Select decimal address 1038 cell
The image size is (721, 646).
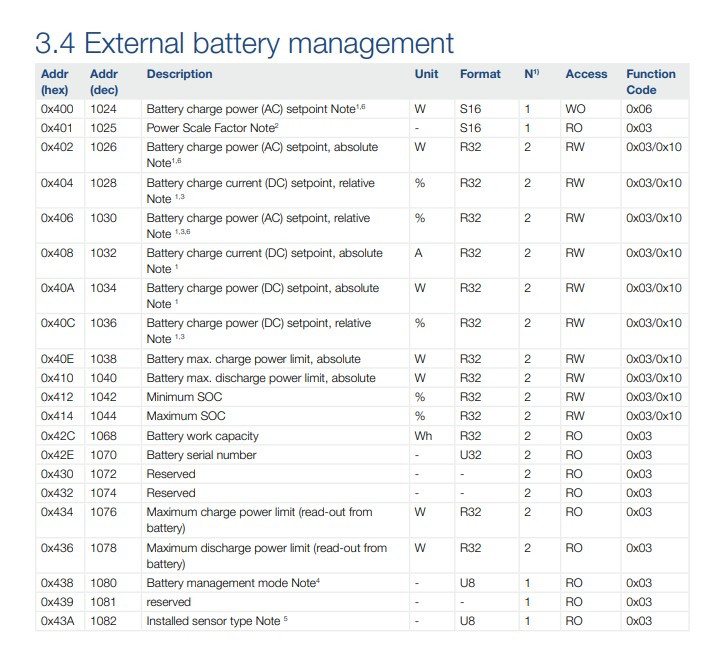(103, 359)
